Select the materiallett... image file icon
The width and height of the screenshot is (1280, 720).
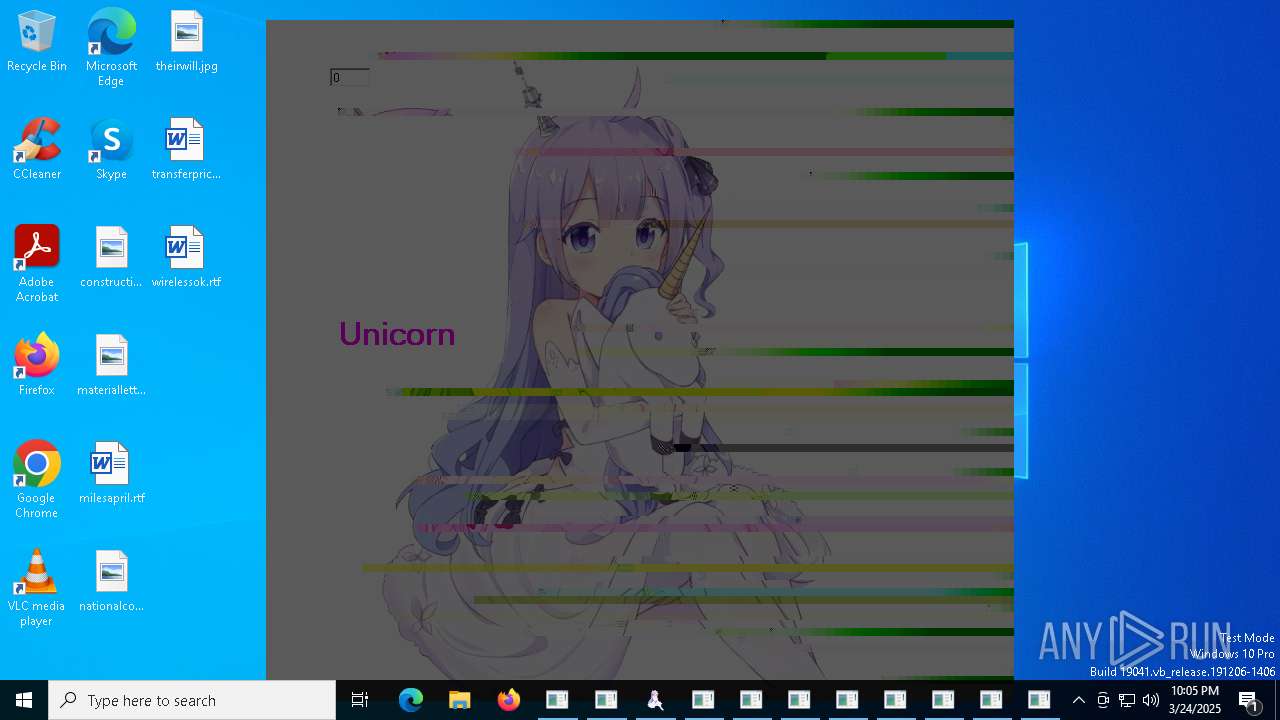(111, 366)
